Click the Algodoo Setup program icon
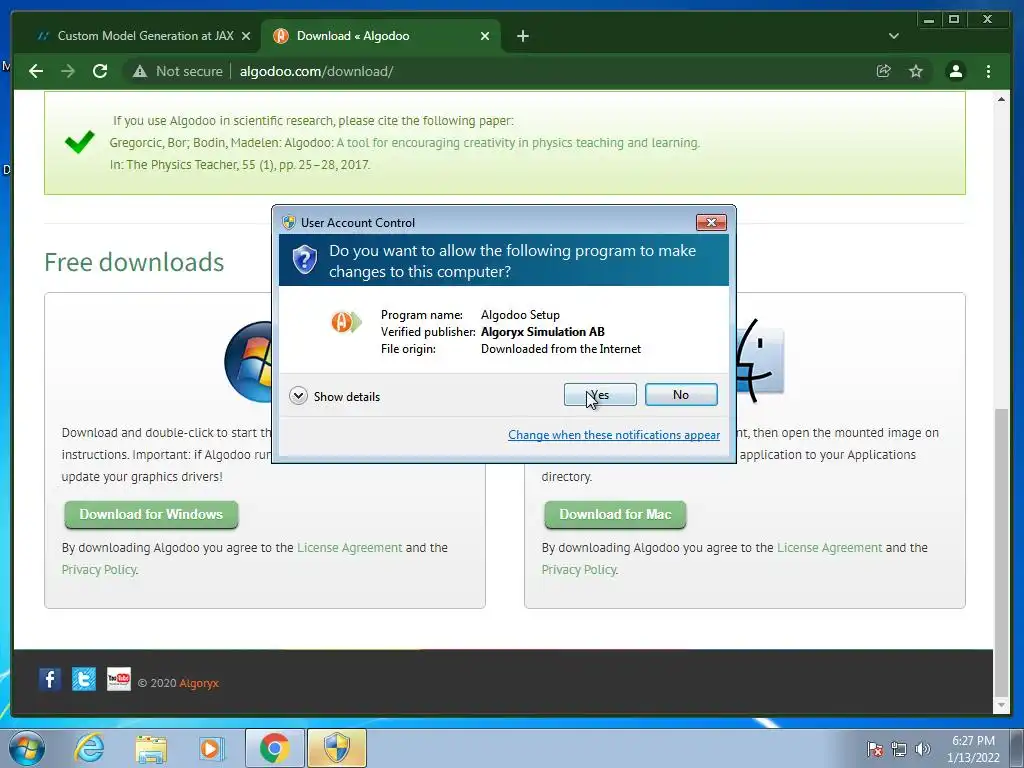 (x=346, y=321)
